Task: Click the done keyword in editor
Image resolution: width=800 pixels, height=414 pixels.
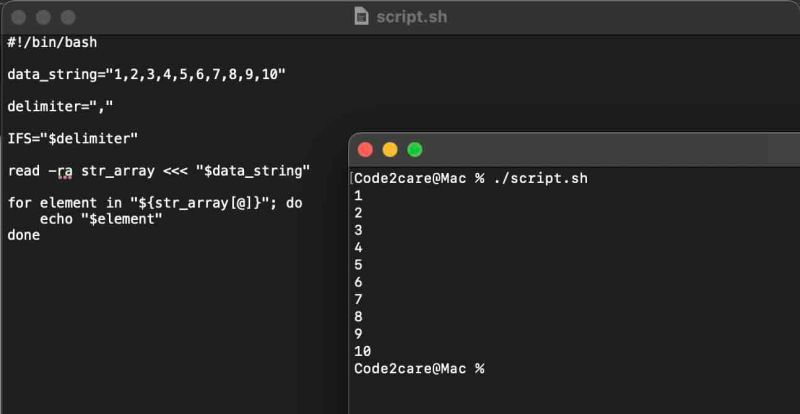Action: point(23,235)
